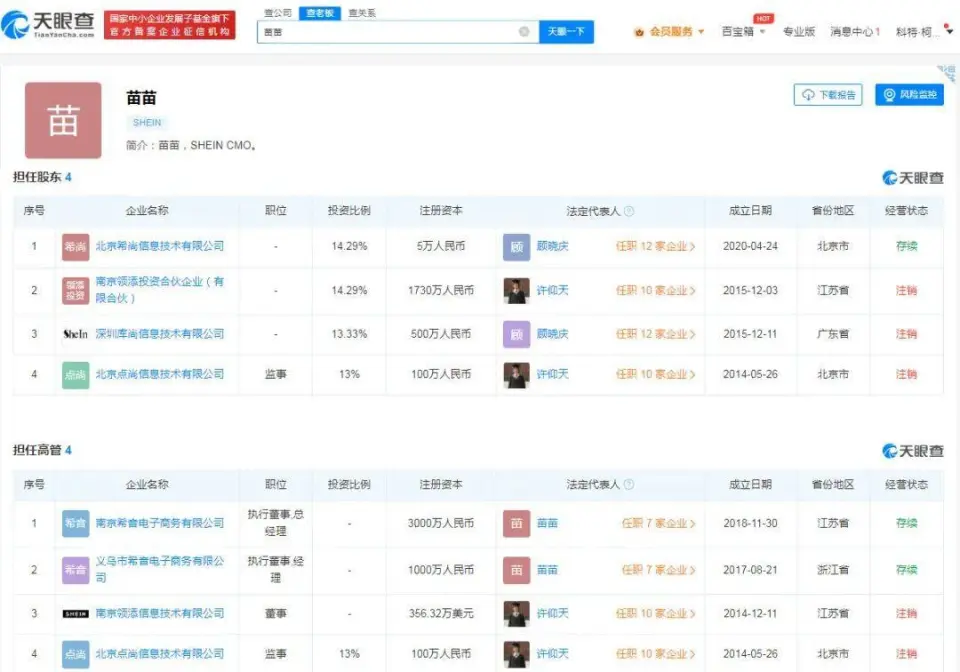Click 许仰天 photo in 南京领添信息技术 row
The width and height of the screenshot is (960, 672).
click(x=516, y=614)
